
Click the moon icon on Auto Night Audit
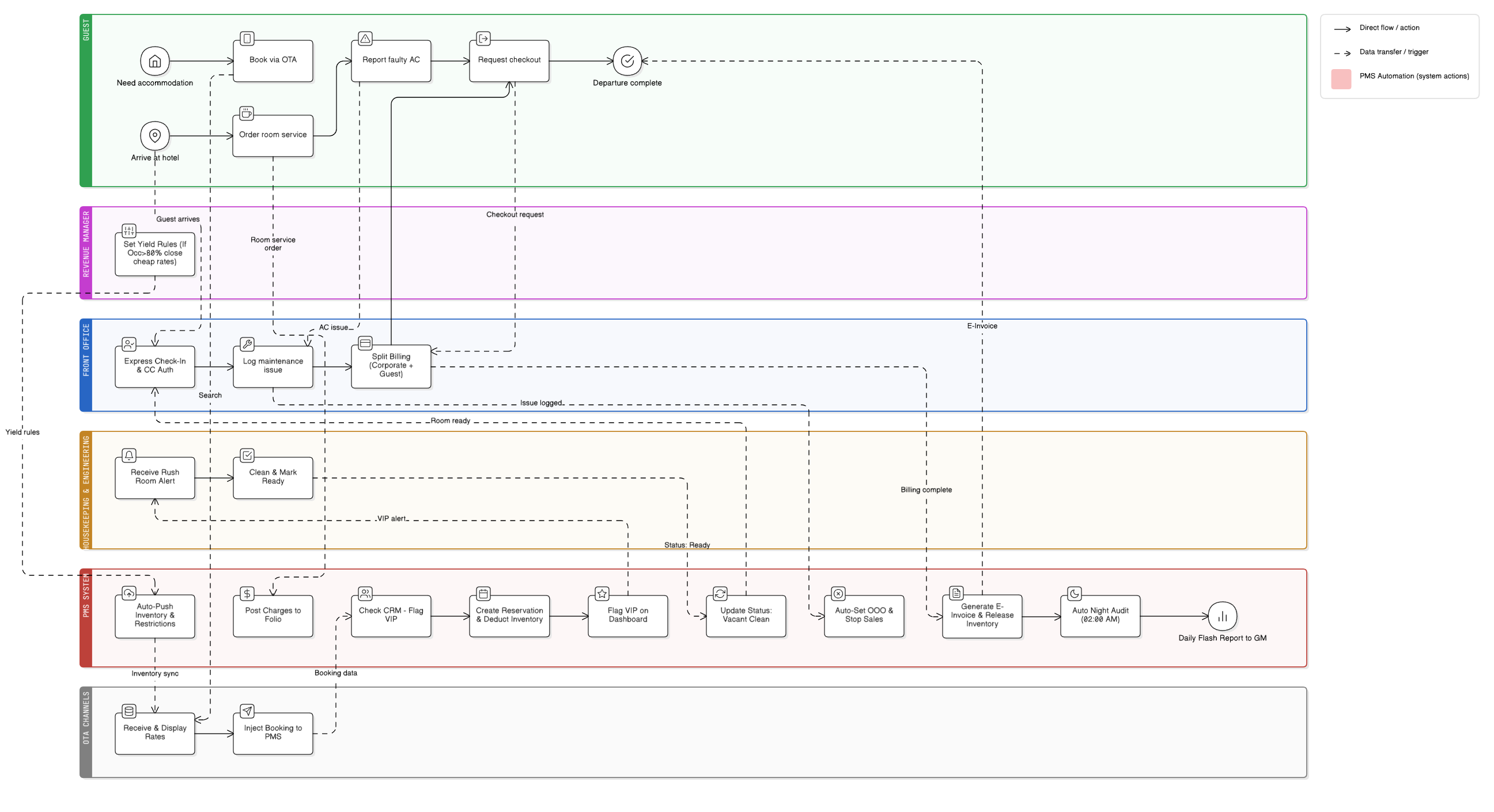(1074, 594)
